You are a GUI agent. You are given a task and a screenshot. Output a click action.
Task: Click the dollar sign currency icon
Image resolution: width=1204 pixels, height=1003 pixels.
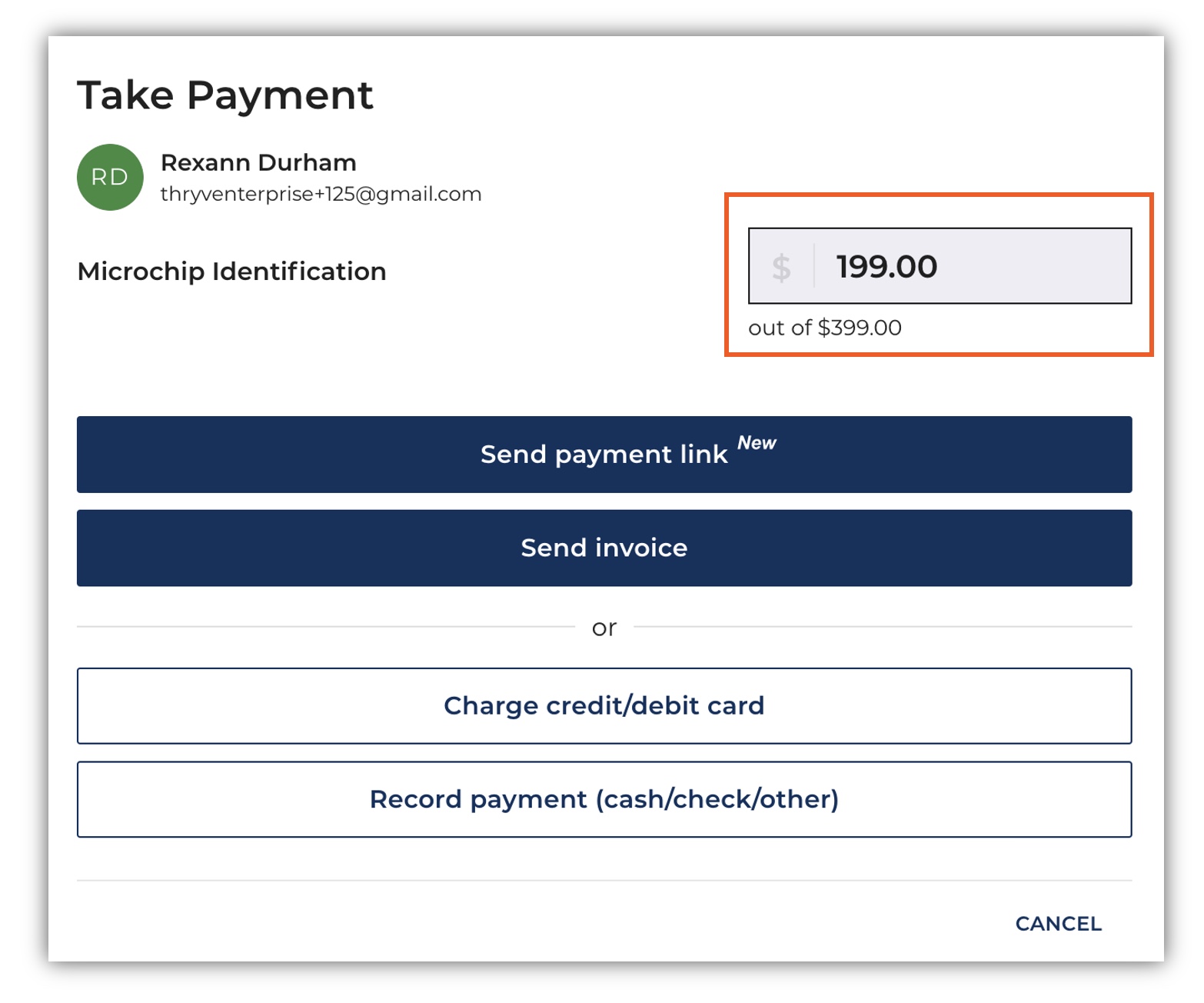point(781,267)
